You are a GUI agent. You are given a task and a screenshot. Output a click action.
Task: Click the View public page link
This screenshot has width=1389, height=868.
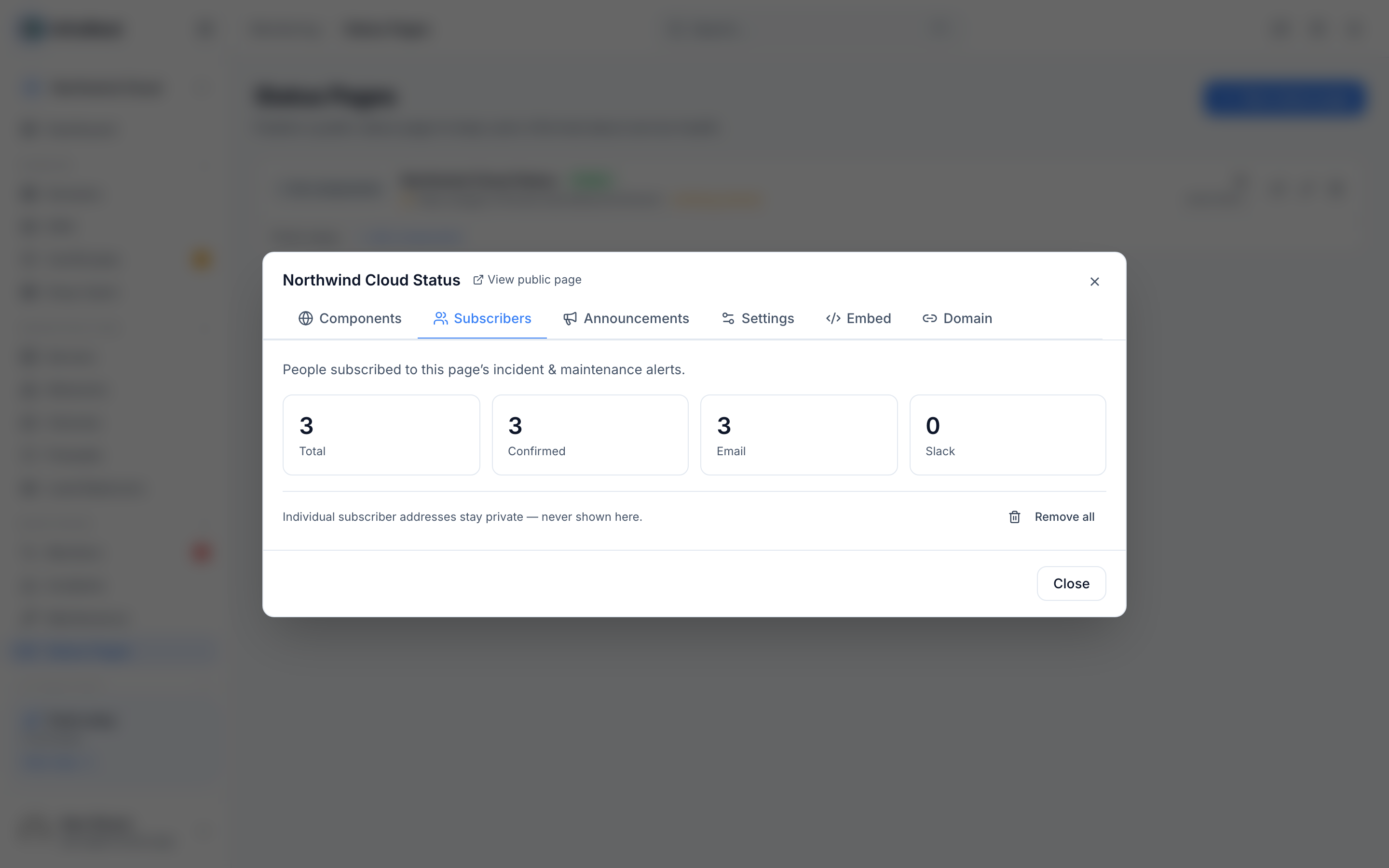point(527,280)
